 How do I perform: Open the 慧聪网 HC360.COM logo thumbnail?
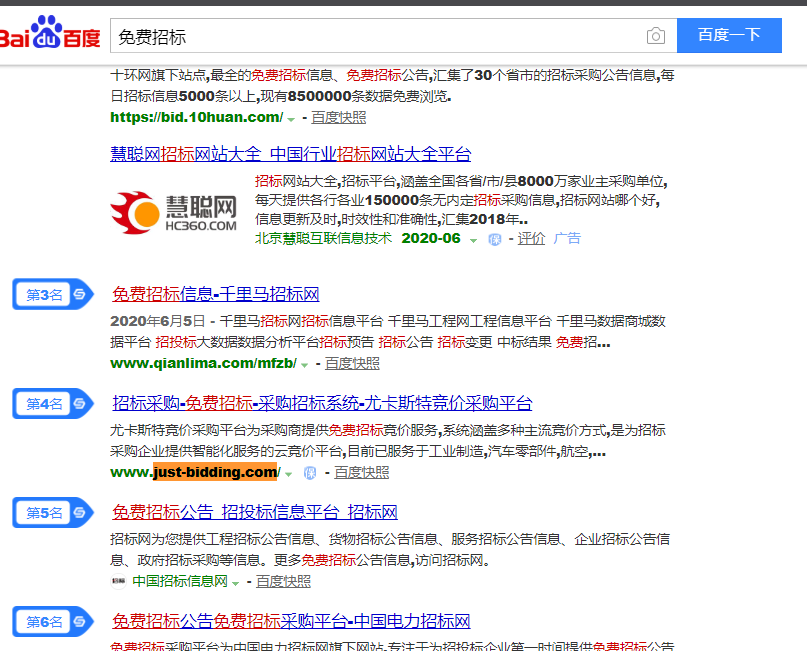pos(173,213)
